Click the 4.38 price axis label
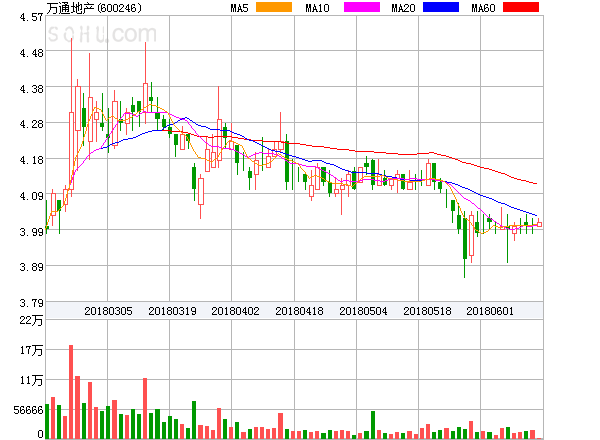Screen dimensions: 600x440 pos(32,89)
